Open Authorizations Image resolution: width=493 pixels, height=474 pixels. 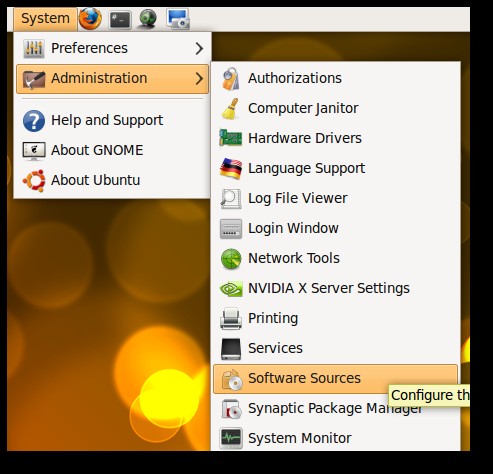tap(335, 79)
